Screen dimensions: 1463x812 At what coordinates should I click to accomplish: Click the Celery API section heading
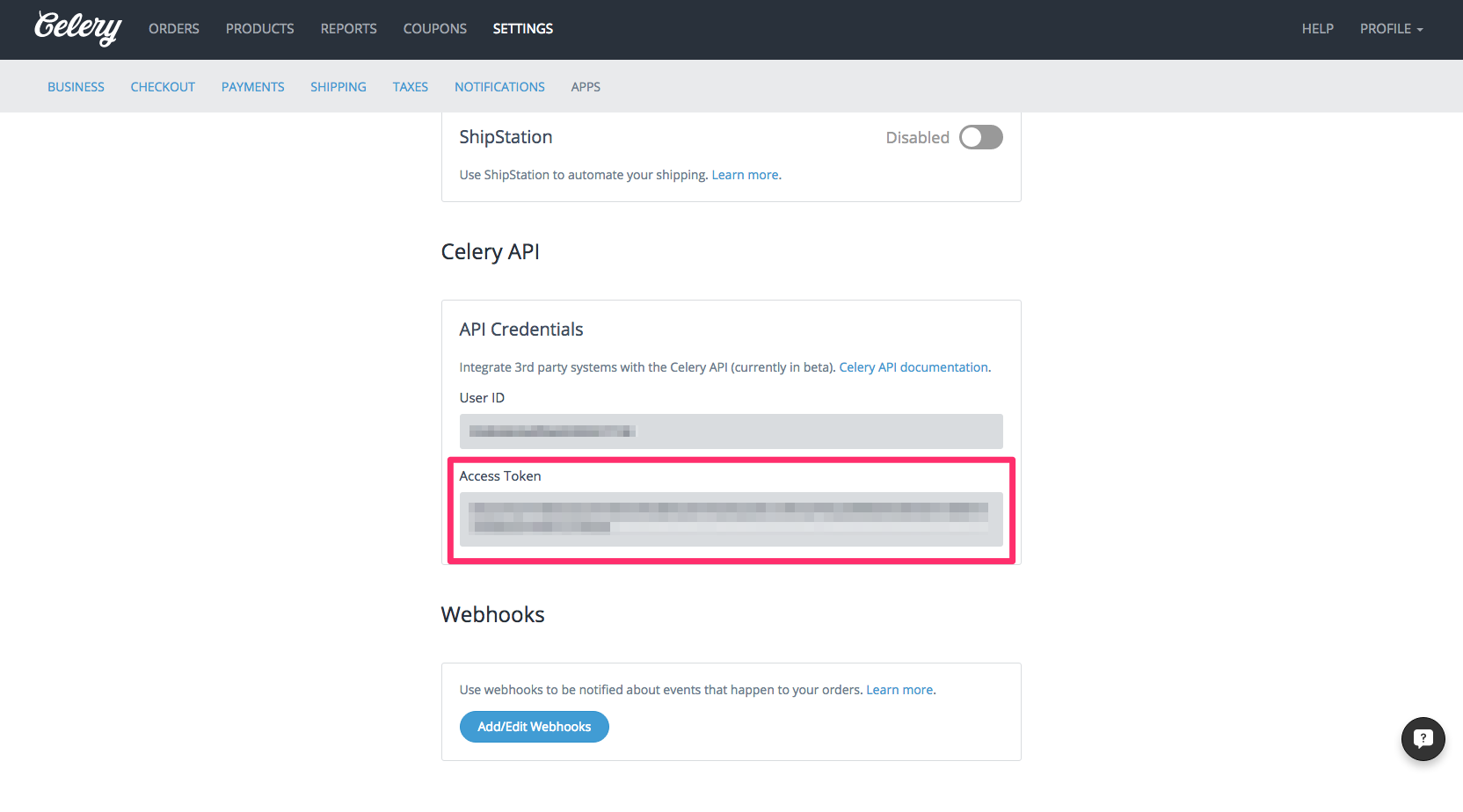pyautogui.click(x=491, y=252)
